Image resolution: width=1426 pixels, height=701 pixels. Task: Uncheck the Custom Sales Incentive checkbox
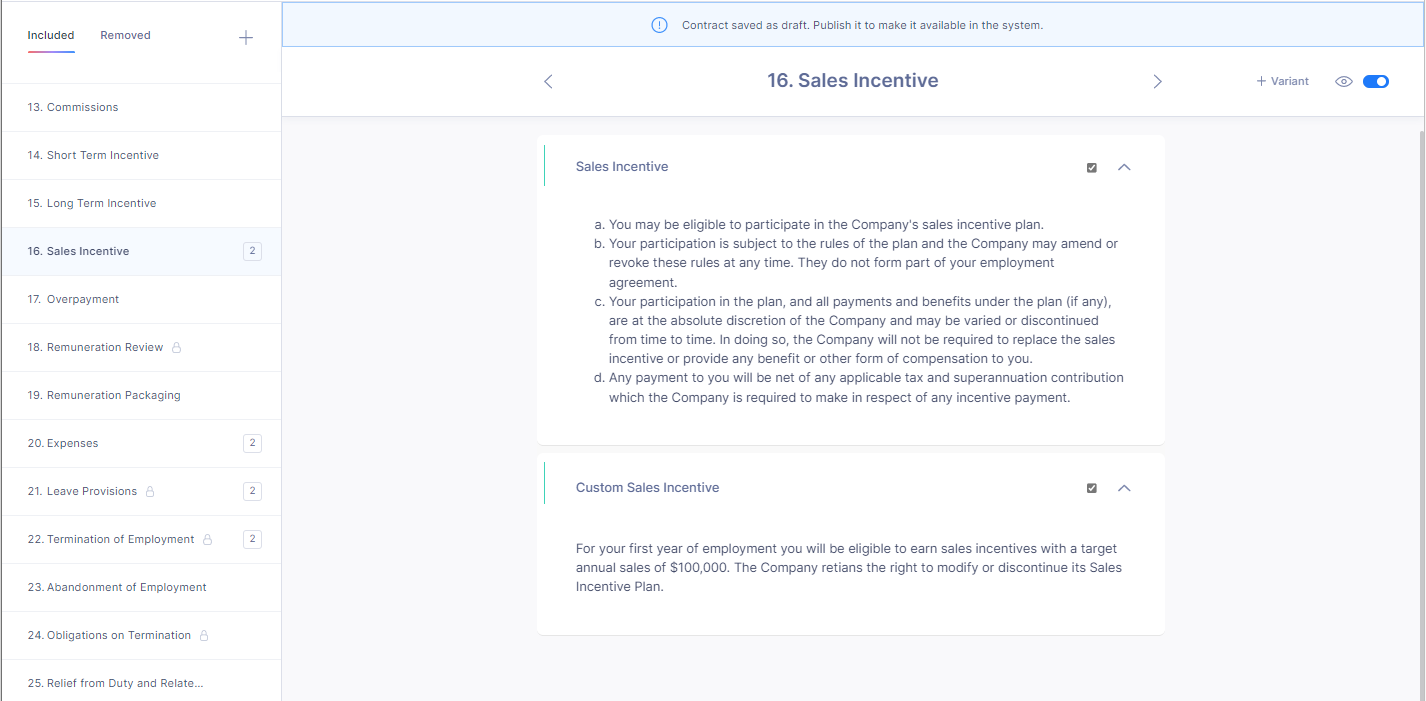tap(1092, 488)
